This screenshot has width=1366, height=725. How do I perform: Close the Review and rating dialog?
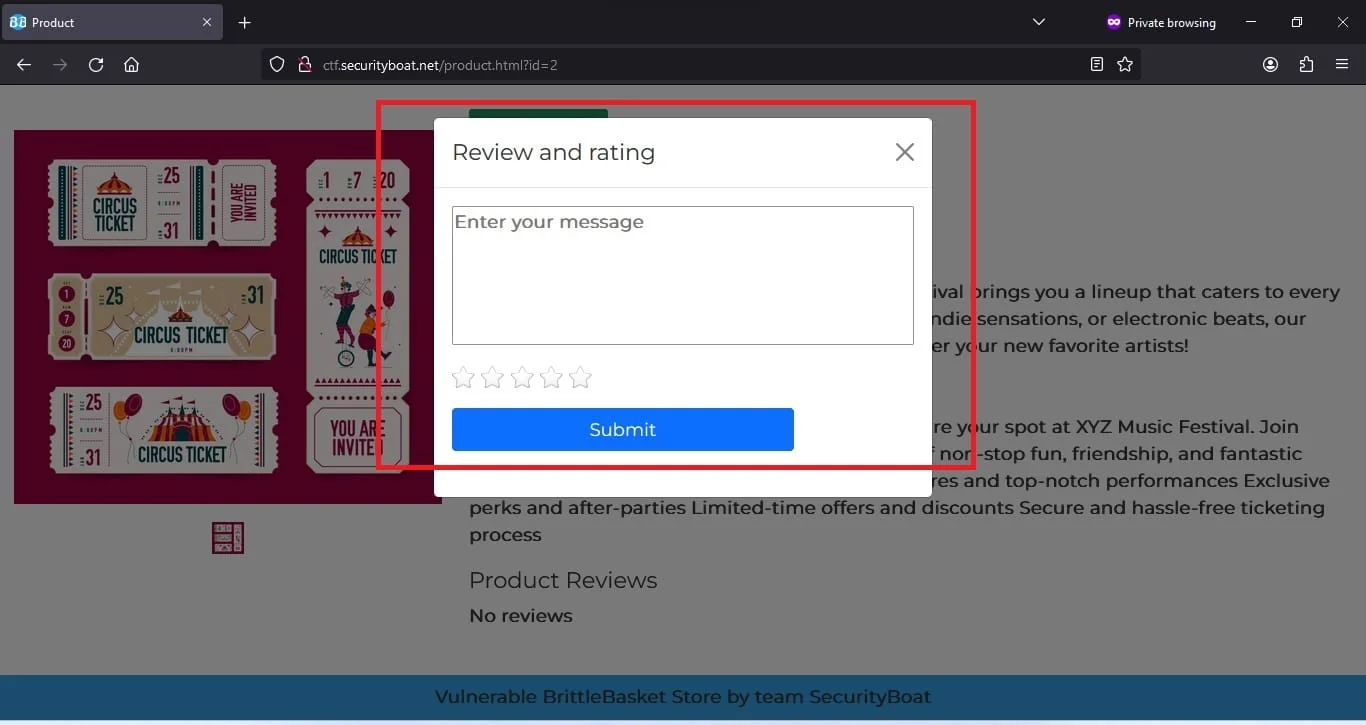904,152
